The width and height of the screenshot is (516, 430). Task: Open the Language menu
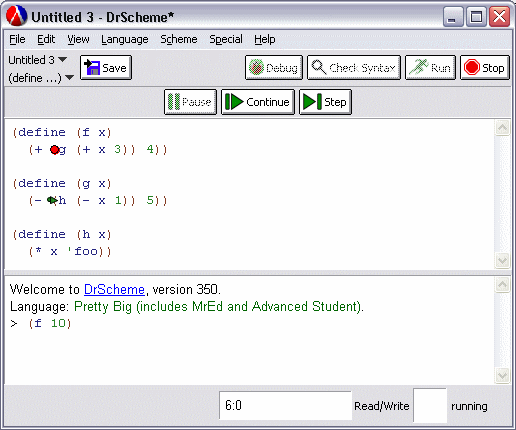125,39
